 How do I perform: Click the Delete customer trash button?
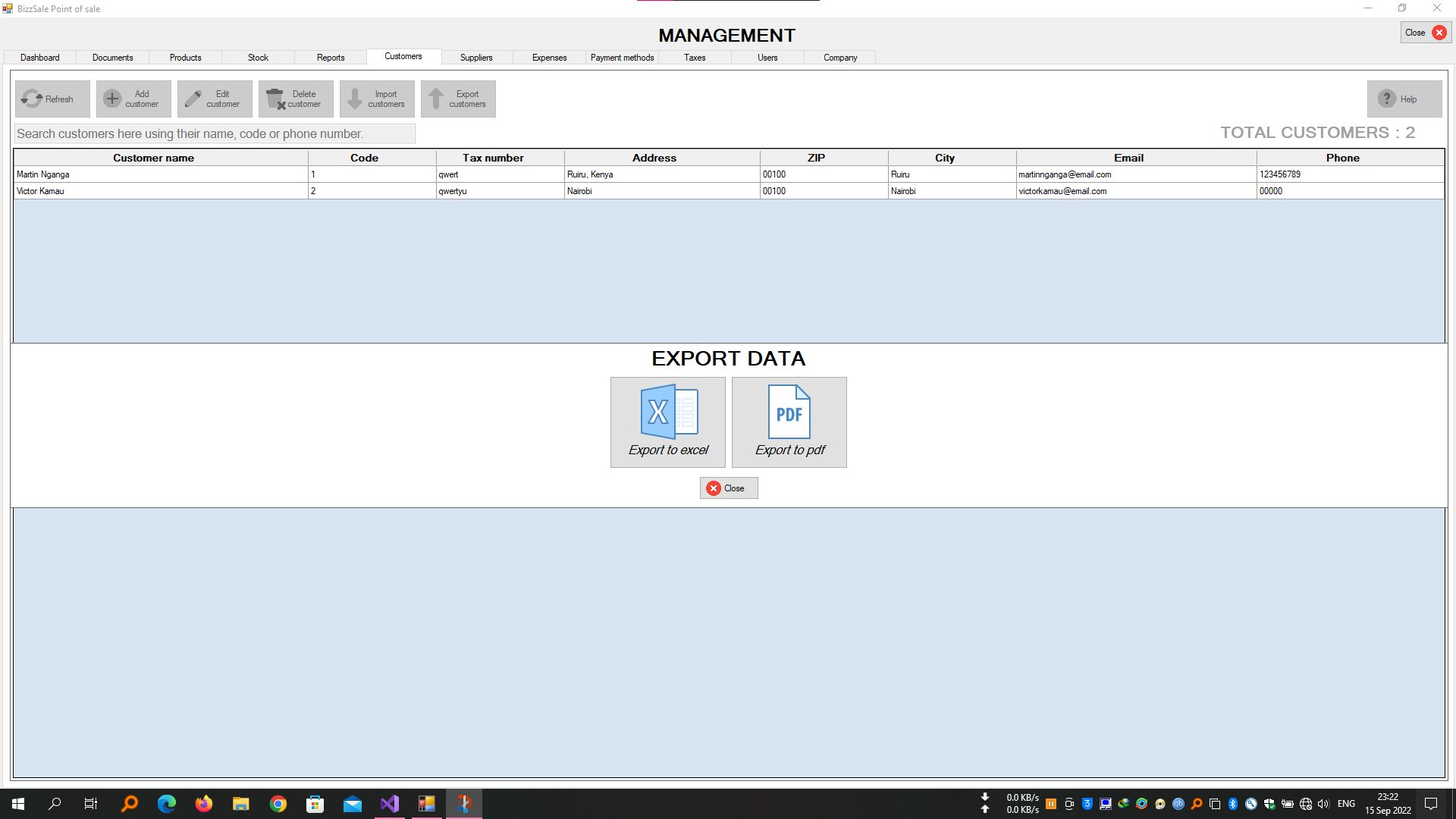(x=296, y=99)
